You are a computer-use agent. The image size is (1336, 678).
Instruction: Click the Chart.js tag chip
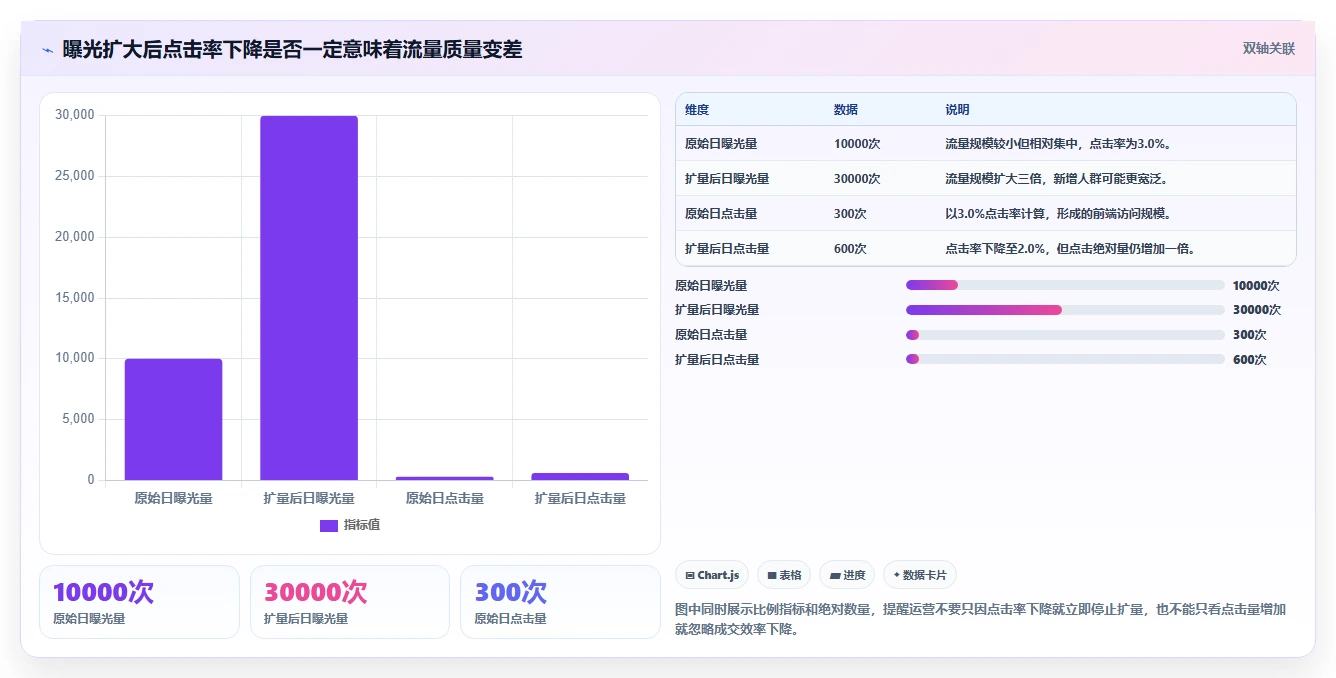712,575
